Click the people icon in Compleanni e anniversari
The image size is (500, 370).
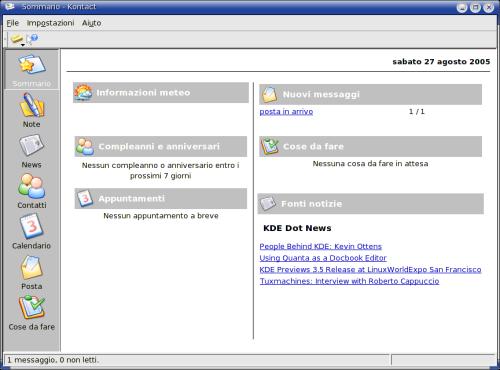pos(85,146)
